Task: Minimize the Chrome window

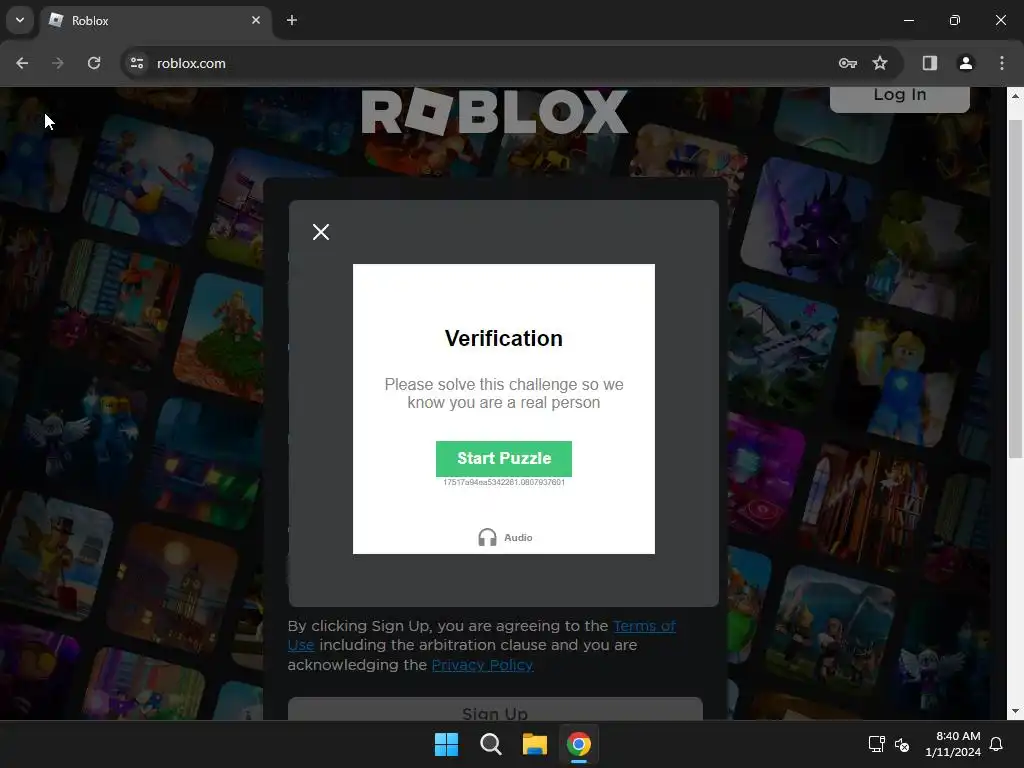Action: pos(908,20)
